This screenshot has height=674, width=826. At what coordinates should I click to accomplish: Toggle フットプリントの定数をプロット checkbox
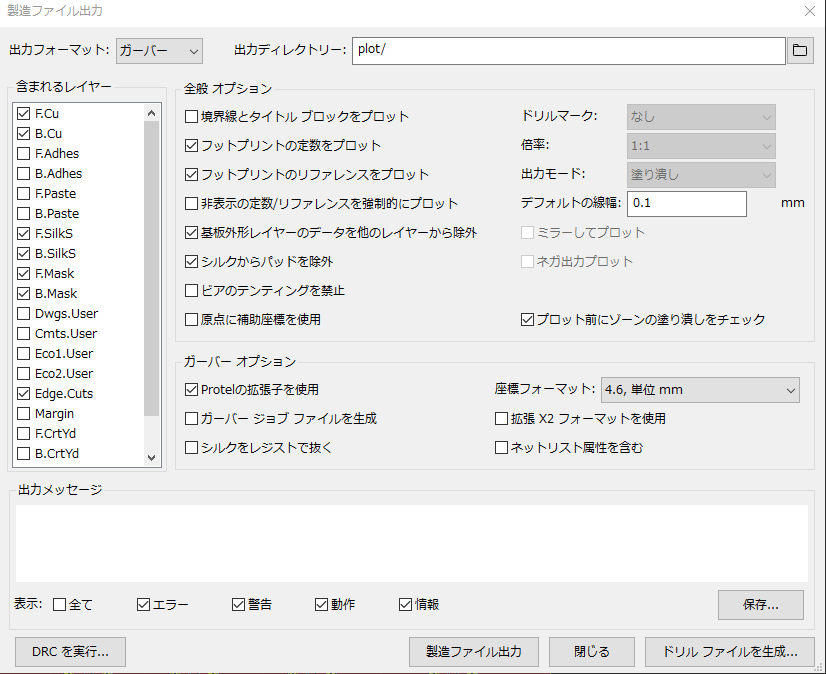[191, 145]
